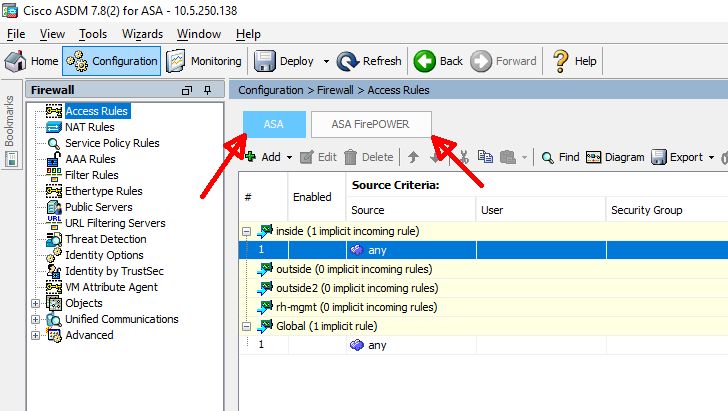Viewport: 728px width, 411px height.
Task: Switch to the Configuration view
Action: coord(111,61)
